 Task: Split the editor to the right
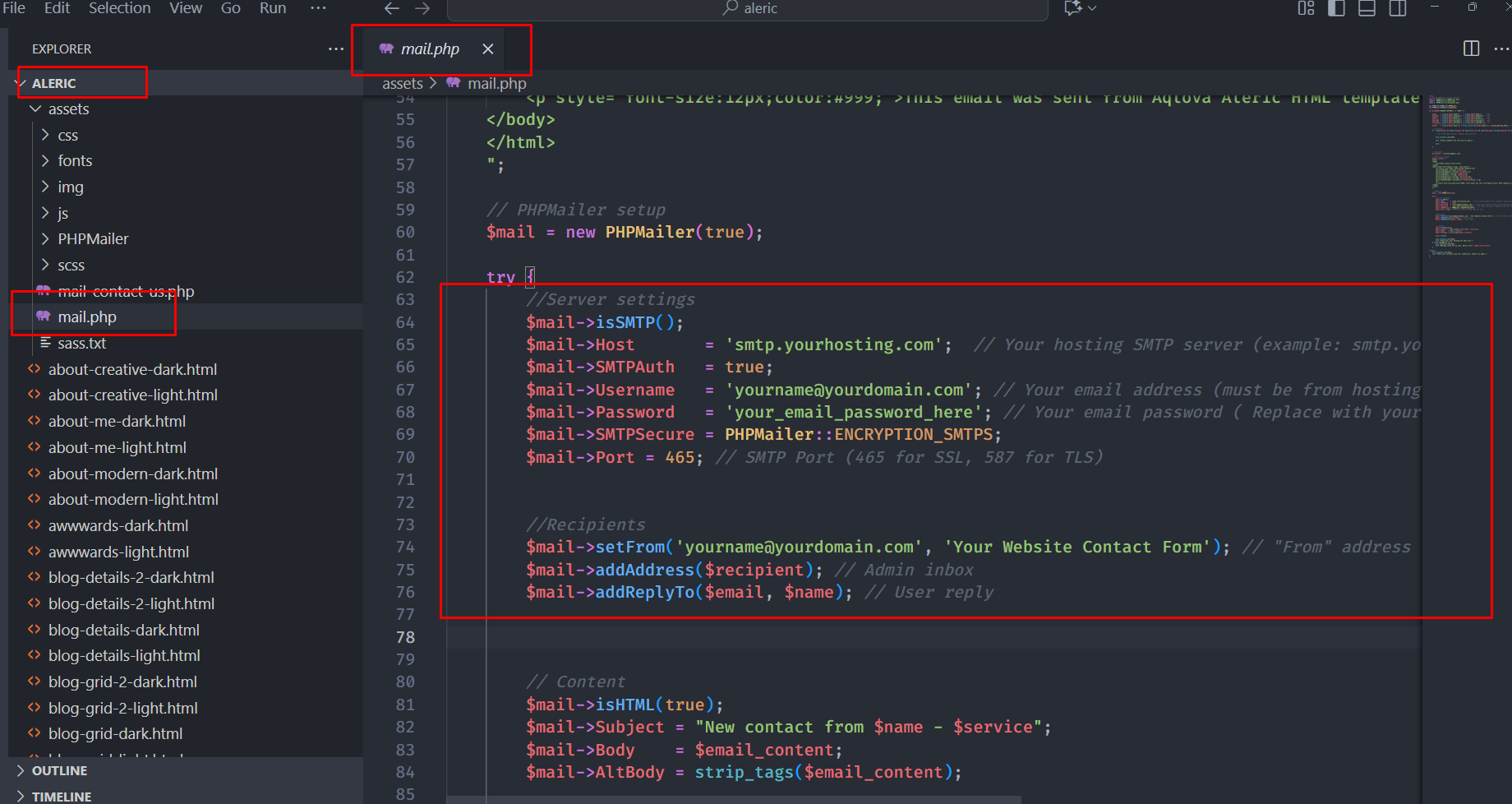1471,49
